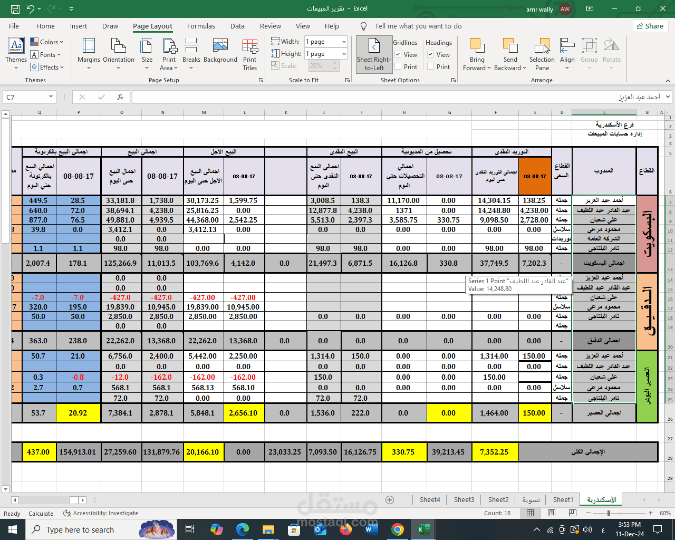This screenshot has height=540, width=675.
Task: Open theme Colors dropdown
Action: click(47, 42)
